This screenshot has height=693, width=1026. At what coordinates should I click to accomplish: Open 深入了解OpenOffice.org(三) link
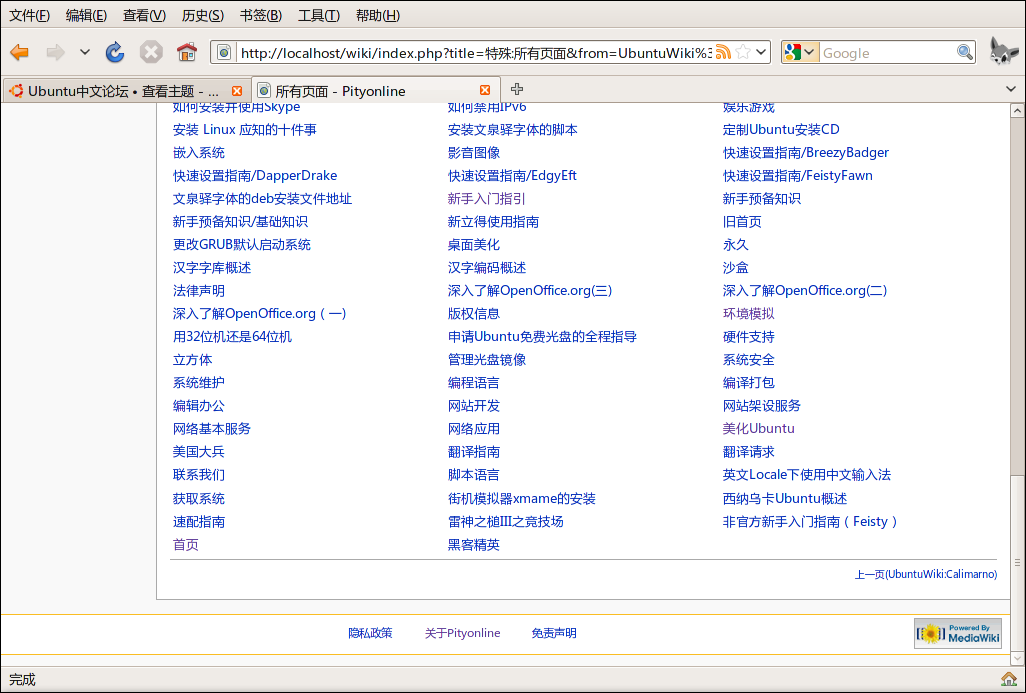point(530,291)
